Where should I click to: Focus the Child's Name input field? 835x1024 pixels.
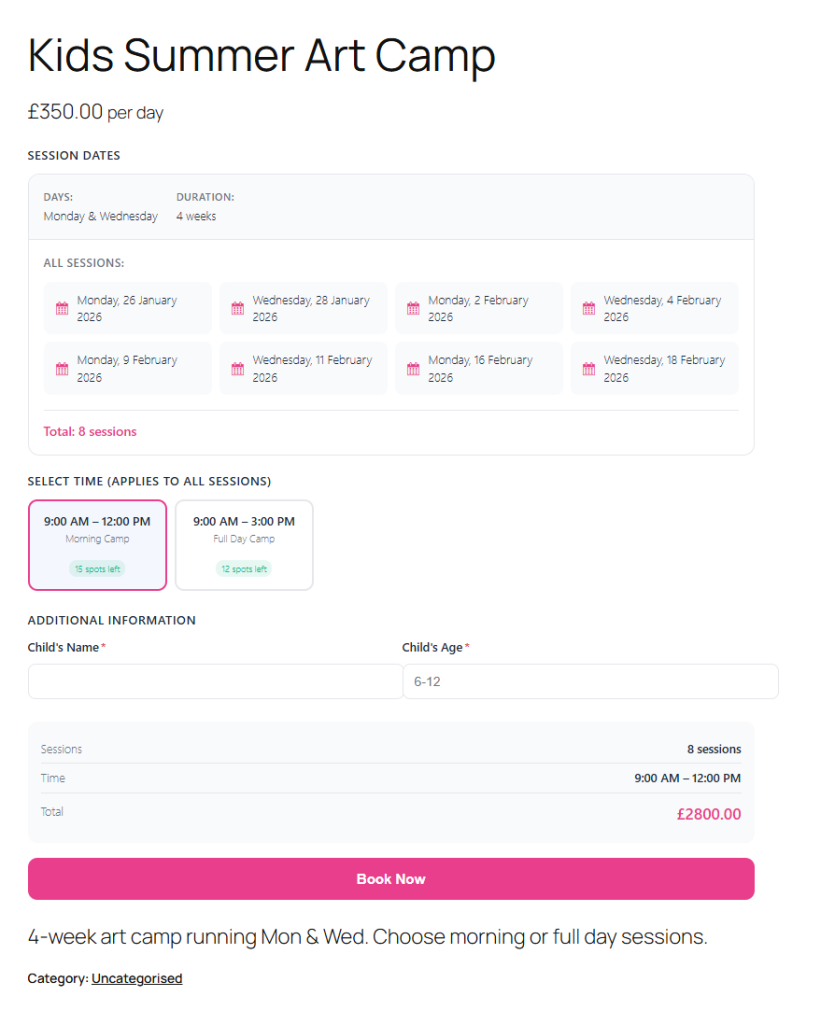pyautogui.click(x=215, y=681)
